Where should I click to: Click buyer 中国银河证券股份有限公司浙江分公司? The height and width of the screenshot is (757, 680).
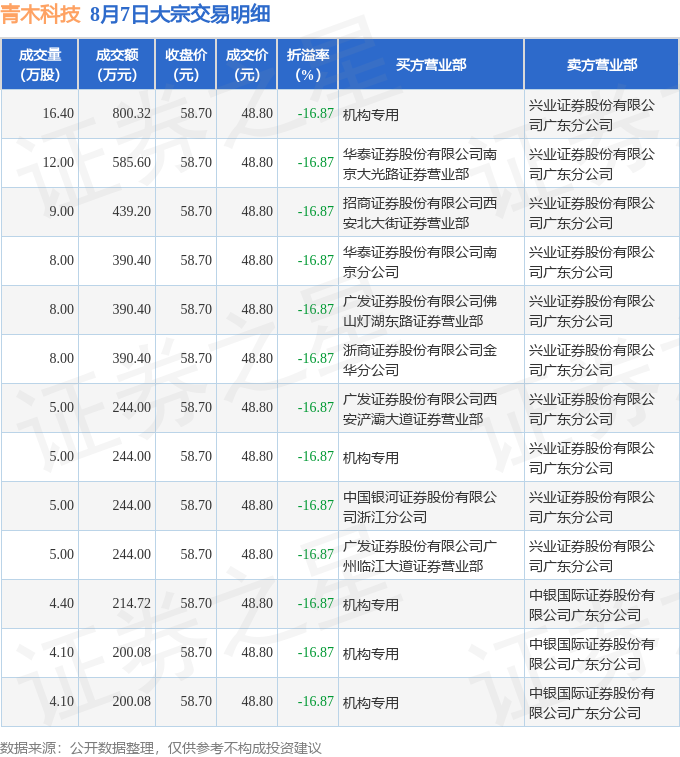[420, 507]
